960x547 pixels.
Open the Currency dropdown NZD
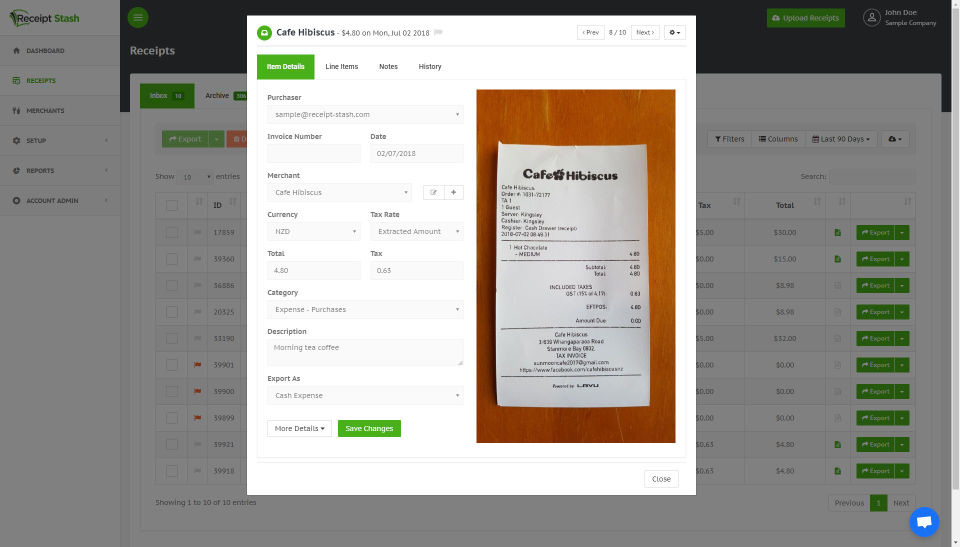point(314,232)
